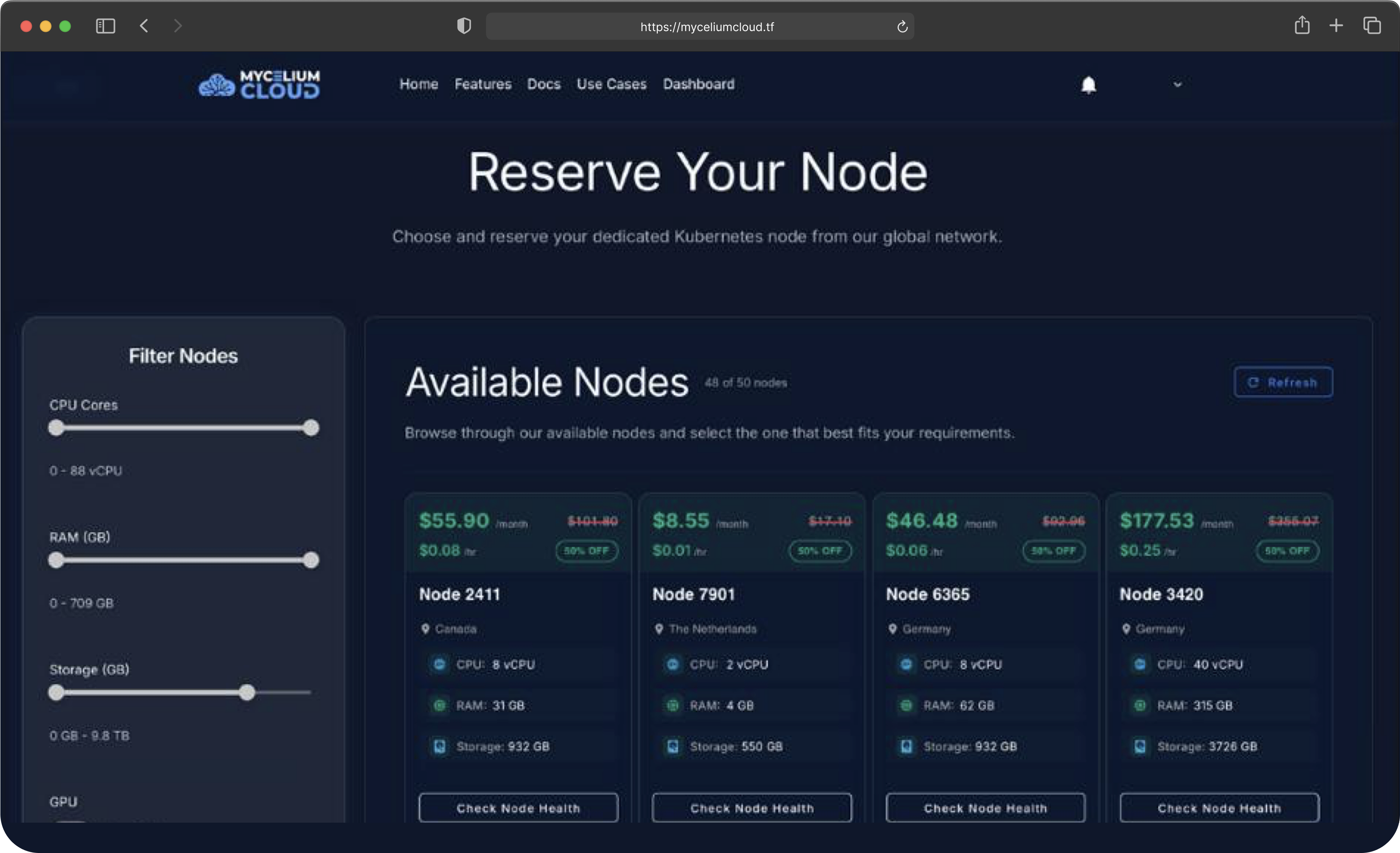Click the Canada location pin on Node 2411

425,629
